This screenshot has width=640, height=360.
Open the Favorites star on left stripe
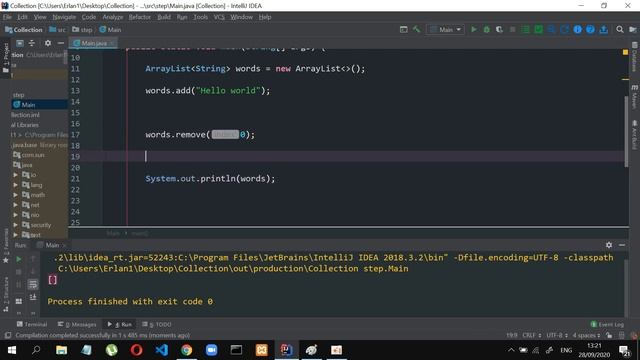pos(6,260)
